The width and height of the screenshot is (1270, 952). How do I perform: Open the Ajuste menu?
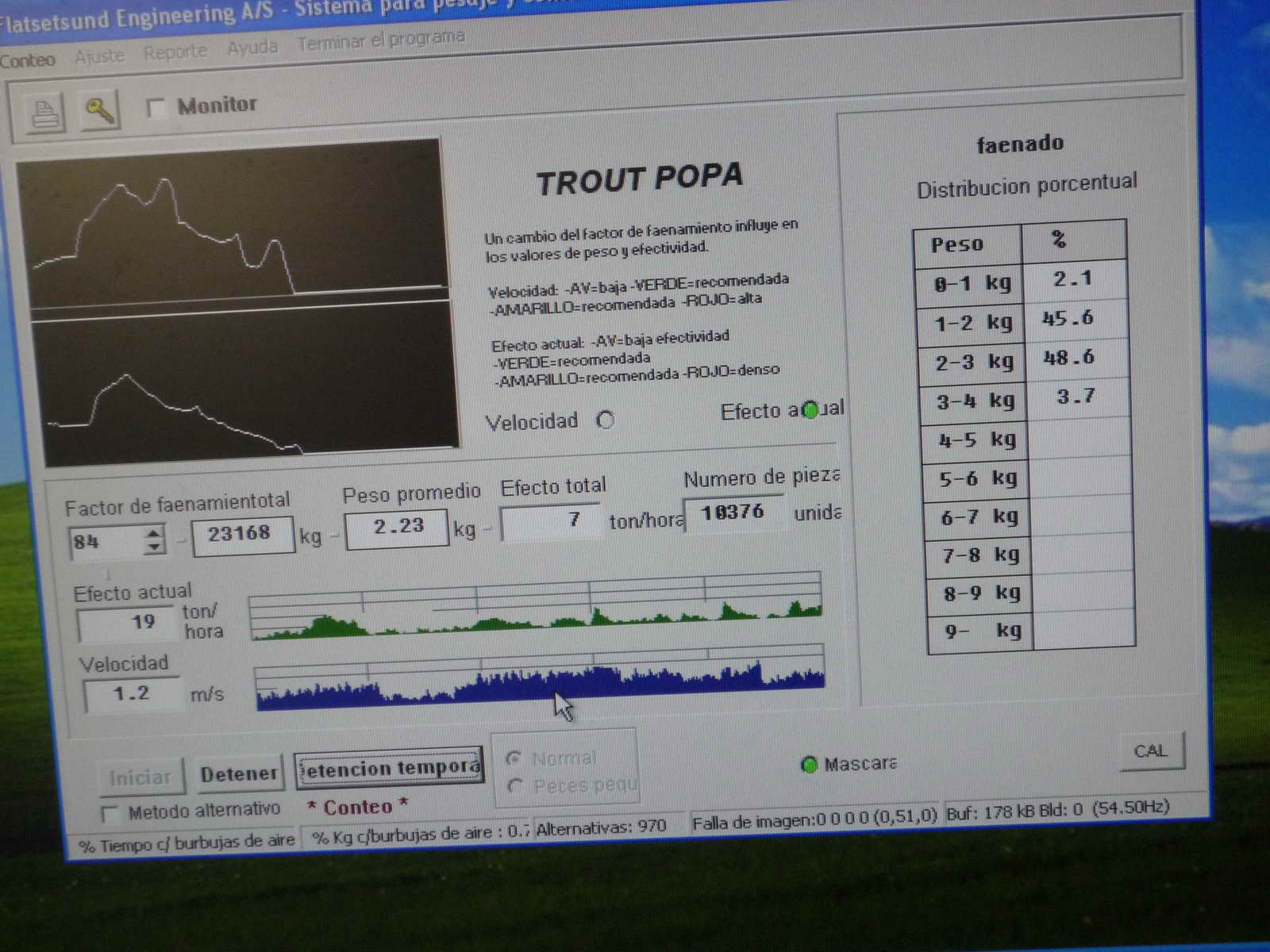coord(100,56)
